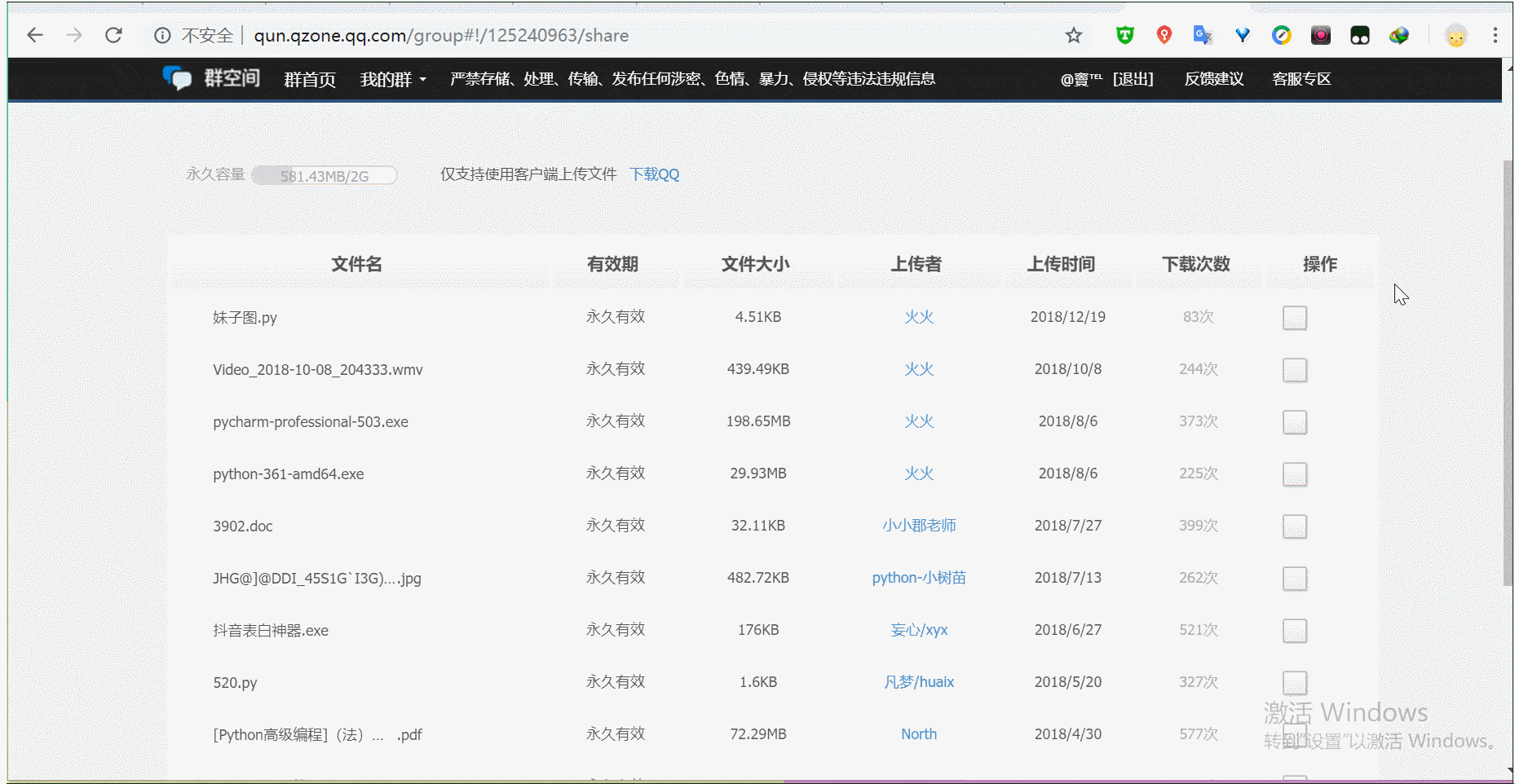1515x784 pixels.
Task: Reload the current page
Action: click(113, 35)
